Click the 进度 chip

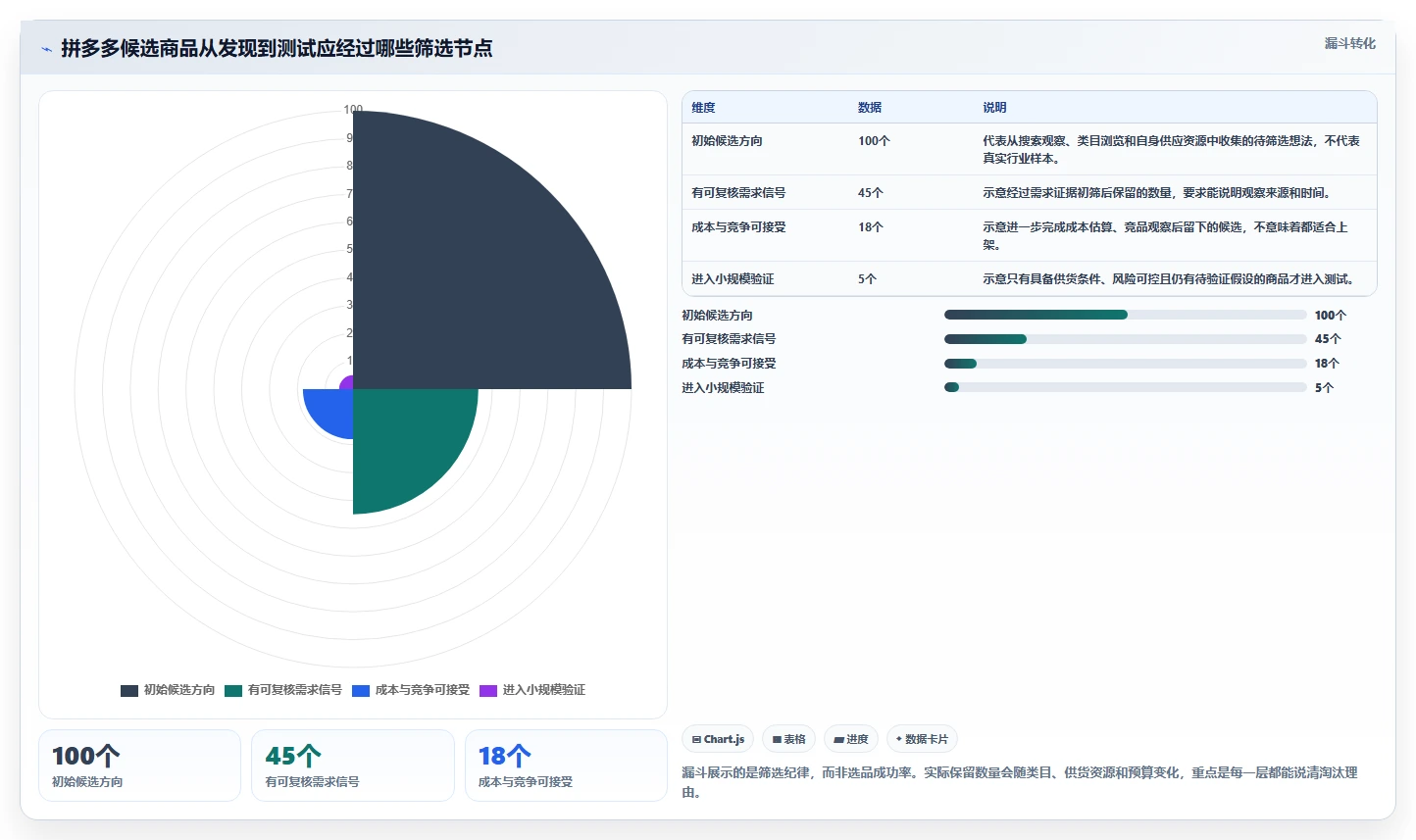[x=851, y=739]
